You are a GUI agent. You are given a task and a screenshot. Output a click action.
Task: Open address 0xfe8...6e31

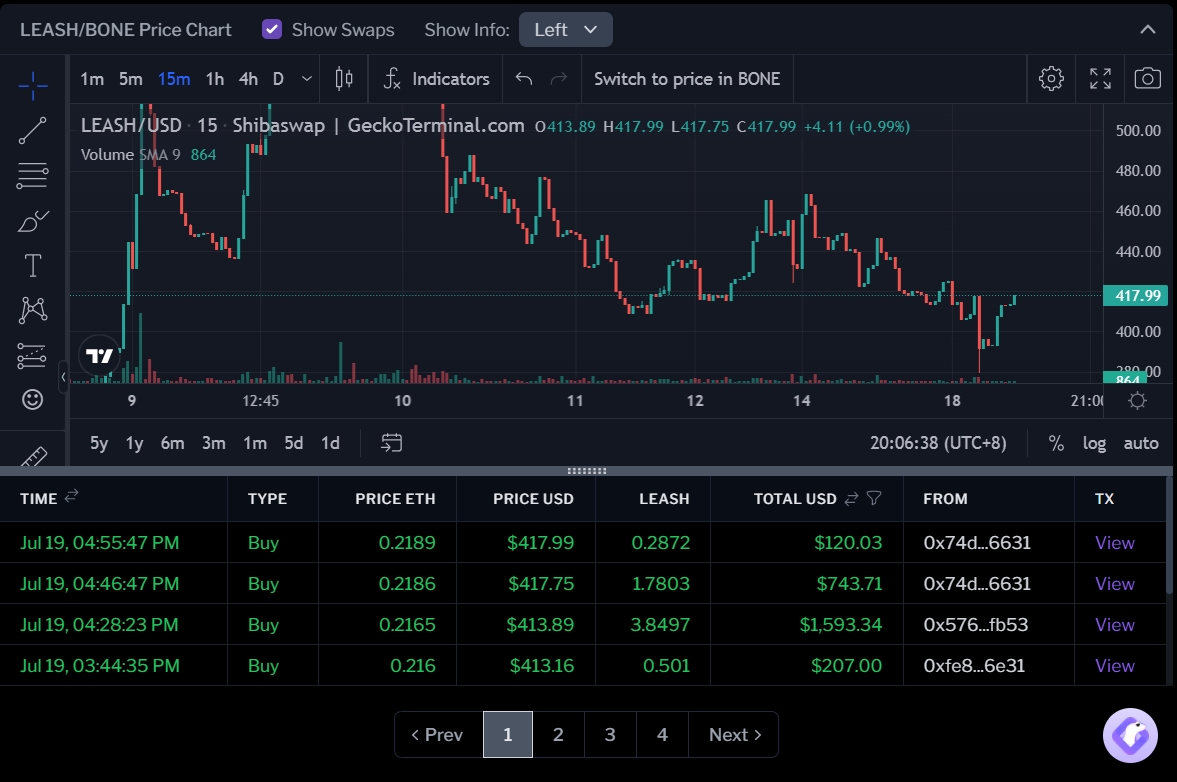pyautogui.click(x=974, y=666)
